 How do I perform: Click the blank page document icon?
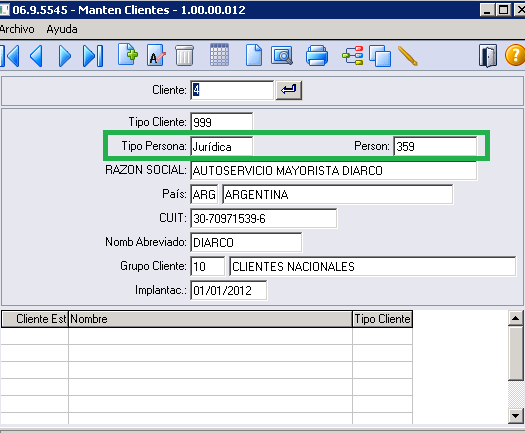click(x=254, y=55)
